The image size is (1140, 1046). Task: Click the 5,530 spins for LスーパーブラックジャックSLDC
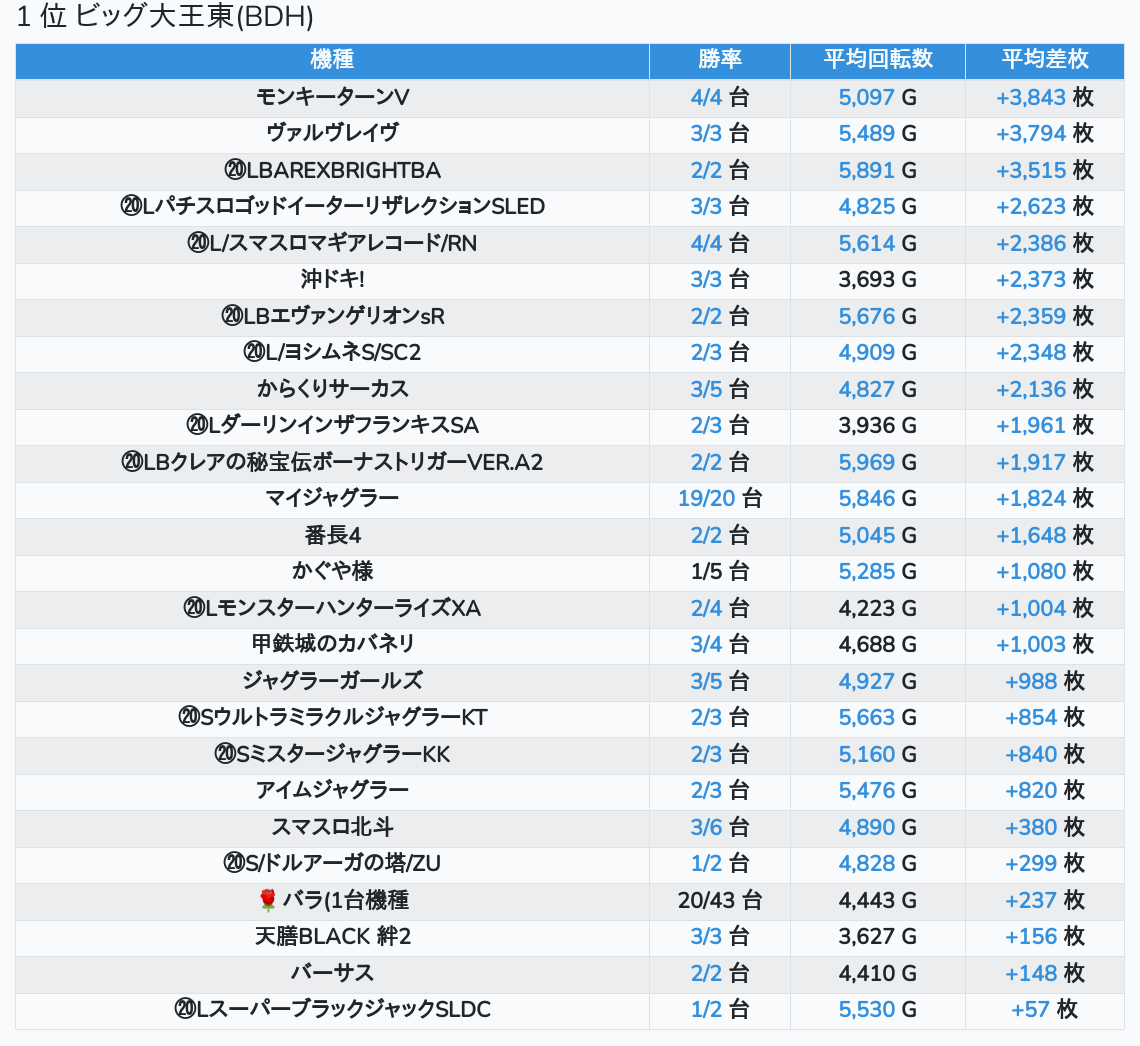tap(866, 1009)
